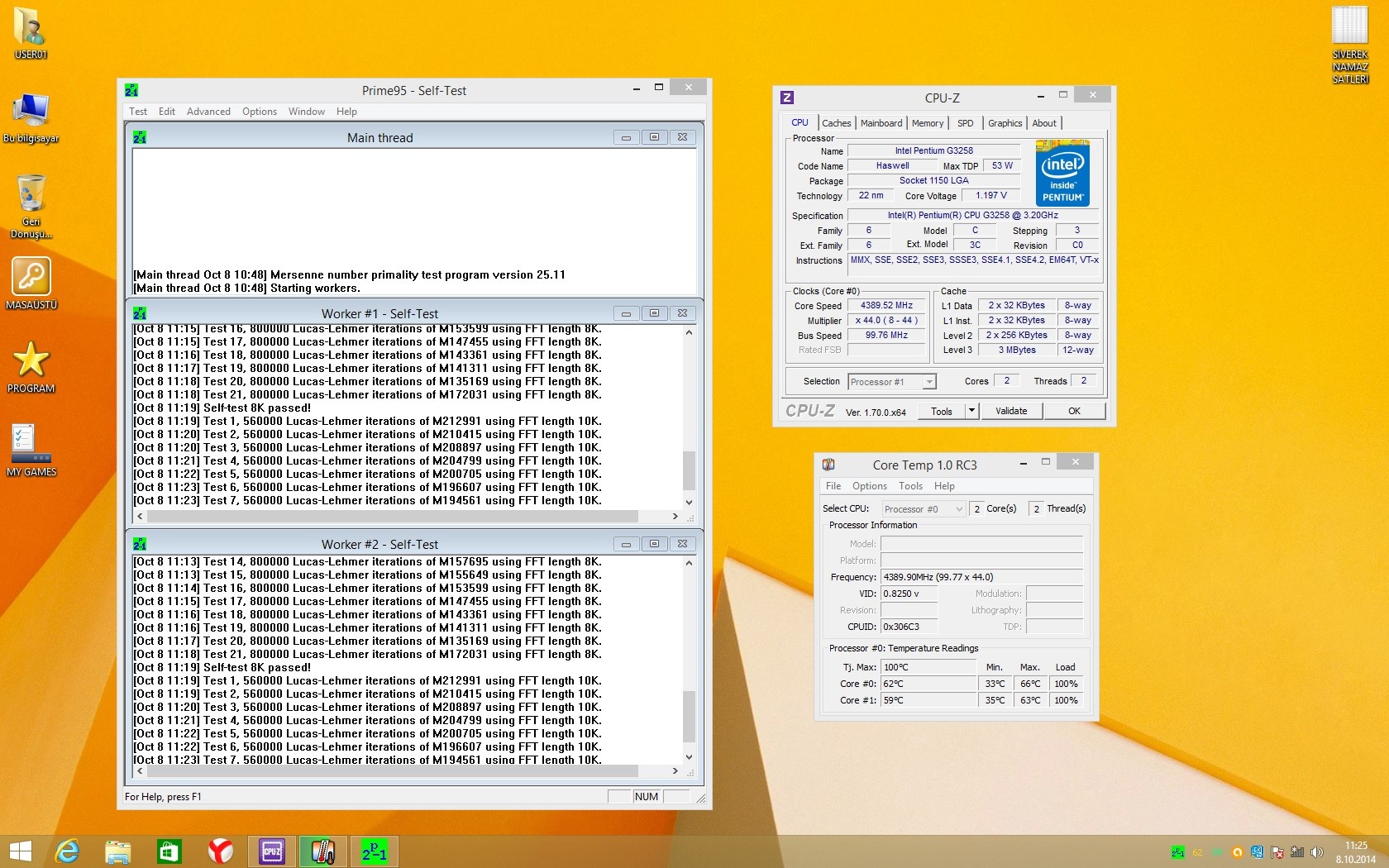Click the Worker #2 window icon
Image resolution: width=1389 pixels, height=868 pixels.
point(140,544)
